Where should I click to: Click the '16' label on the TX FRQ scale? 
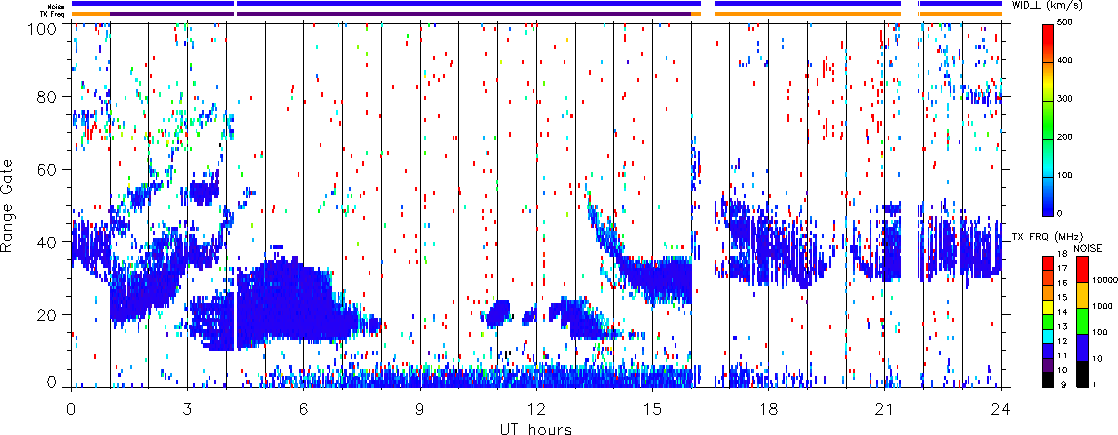click(1062, 282)
